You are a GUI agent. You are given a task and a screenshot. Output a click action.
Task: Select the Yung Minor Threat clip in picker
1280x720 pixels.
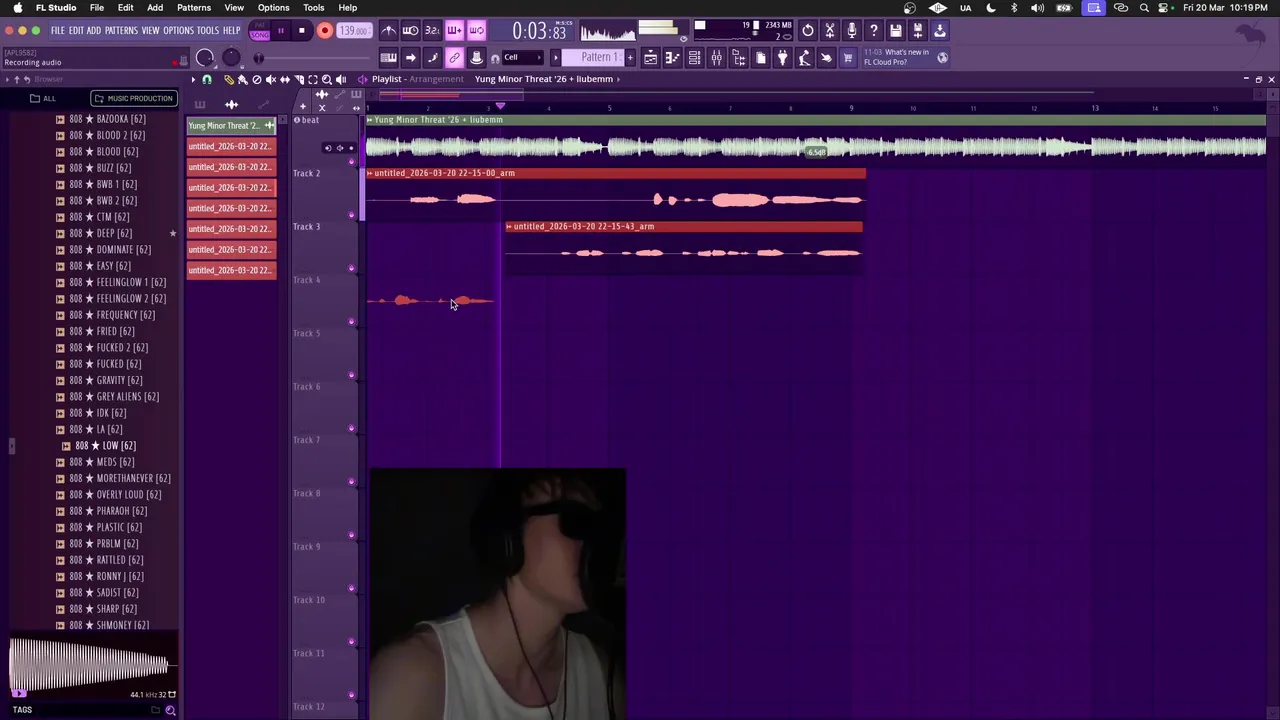pyautogui.click(x=231, y=126)
